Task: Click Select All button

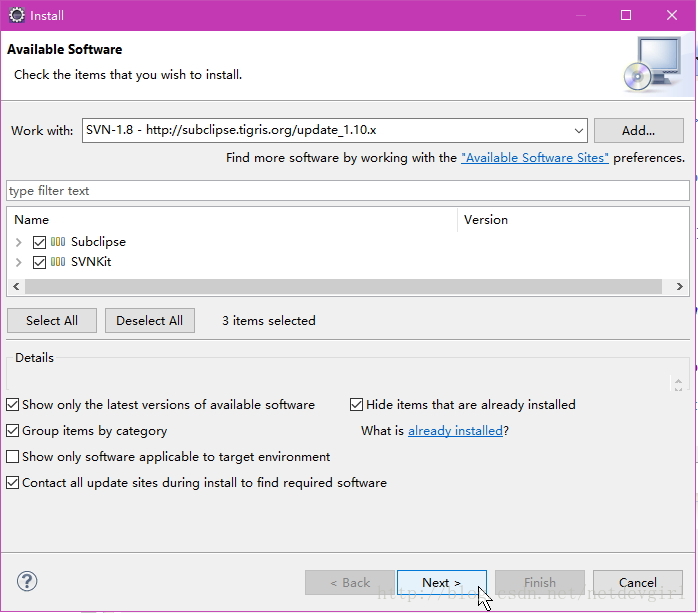Action: coord(52,321)
